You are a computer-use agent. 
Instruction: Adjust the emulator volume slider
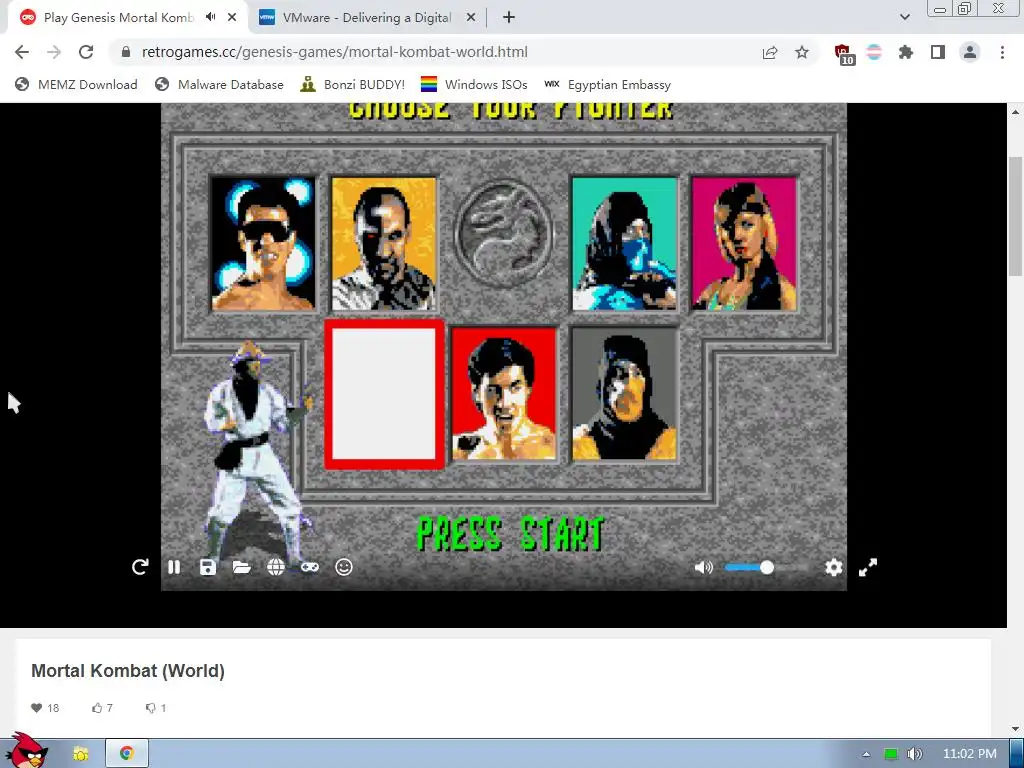[x=766, y=568]
